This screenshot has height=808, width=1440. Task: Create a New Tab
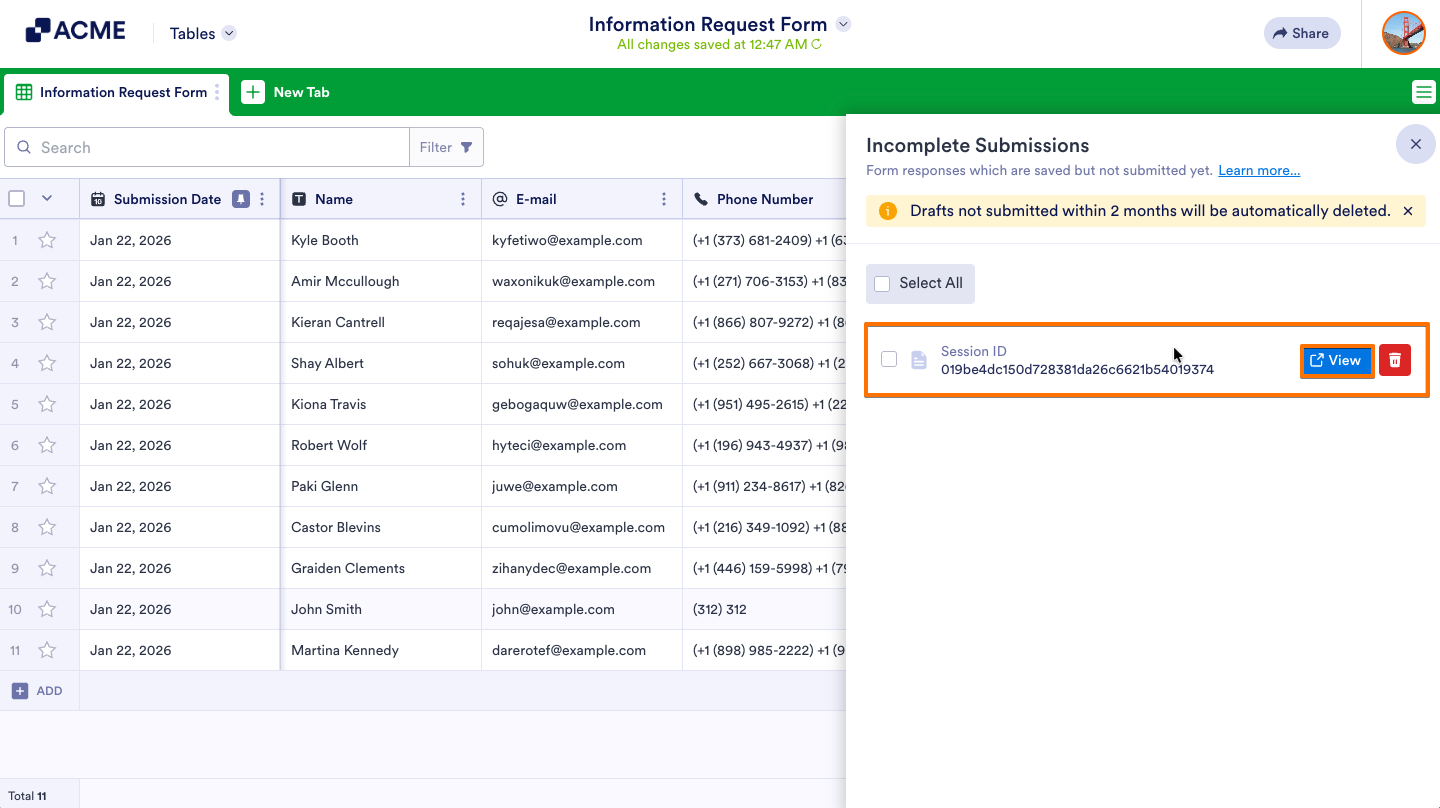[x=286, y=91]
